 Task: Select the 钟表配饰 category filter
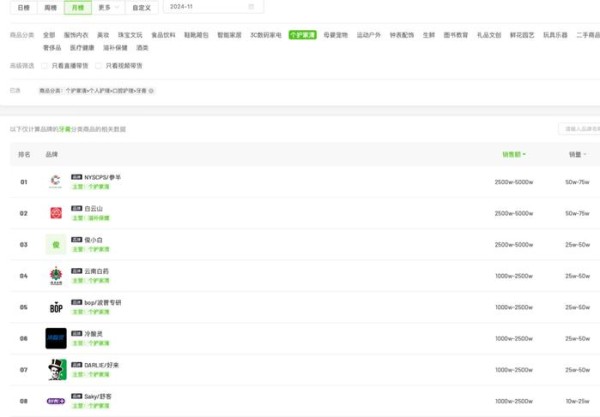[x=402, y=35]
